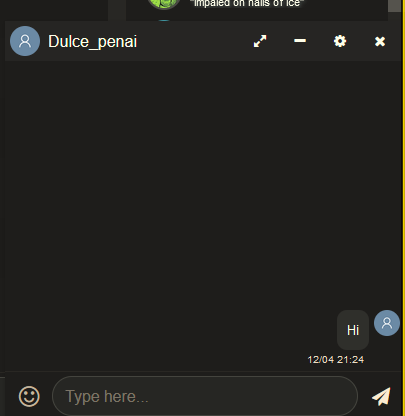Open chat settings gear icon
This screenshot has height=416, width=405.
[340, 41]
